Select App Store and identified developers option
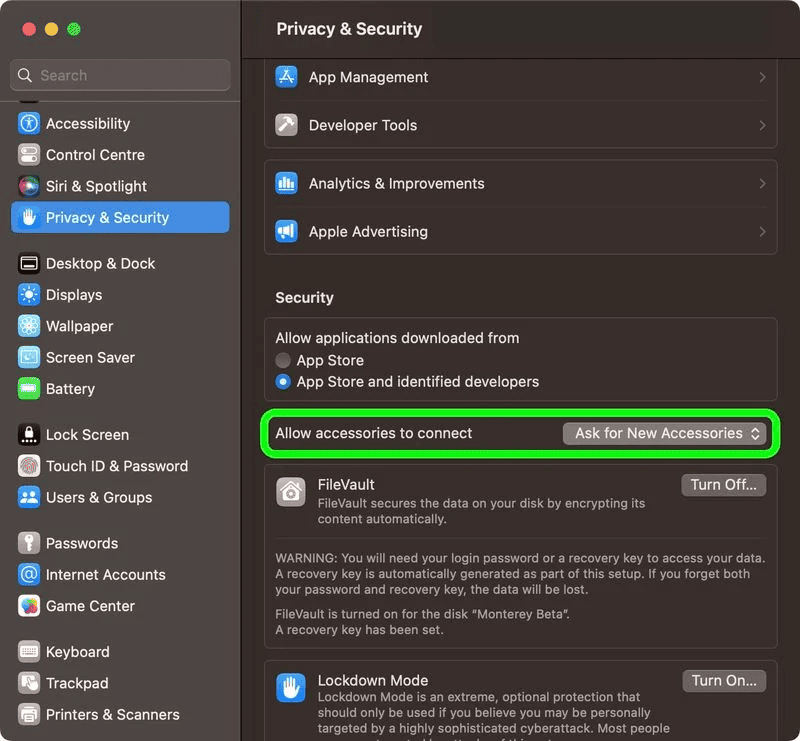Image resolution: width=800 pixels, height=741 pixels. [x=284, y=382]
